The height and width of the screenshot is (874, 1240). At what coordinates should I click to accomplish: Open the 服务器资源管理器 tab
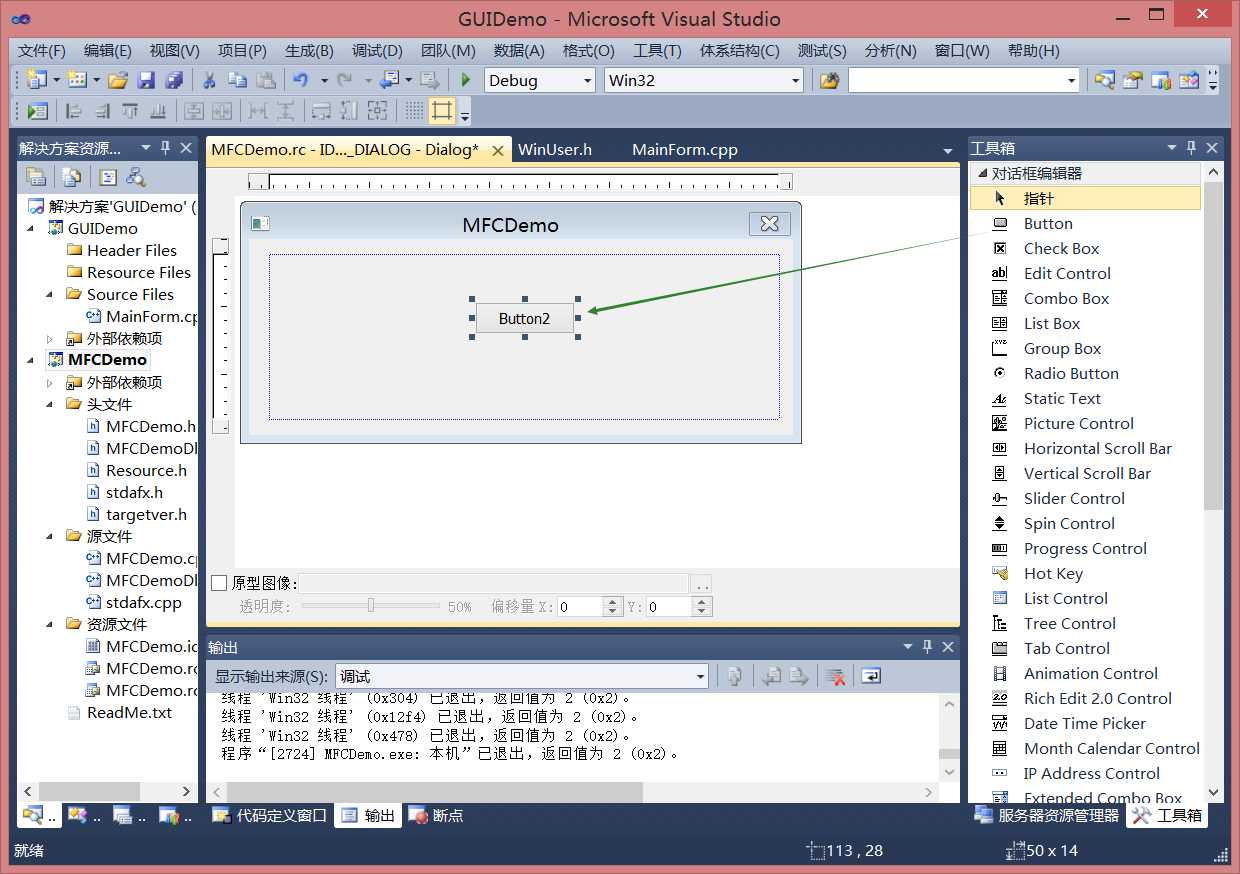[x=1047, y=815]
